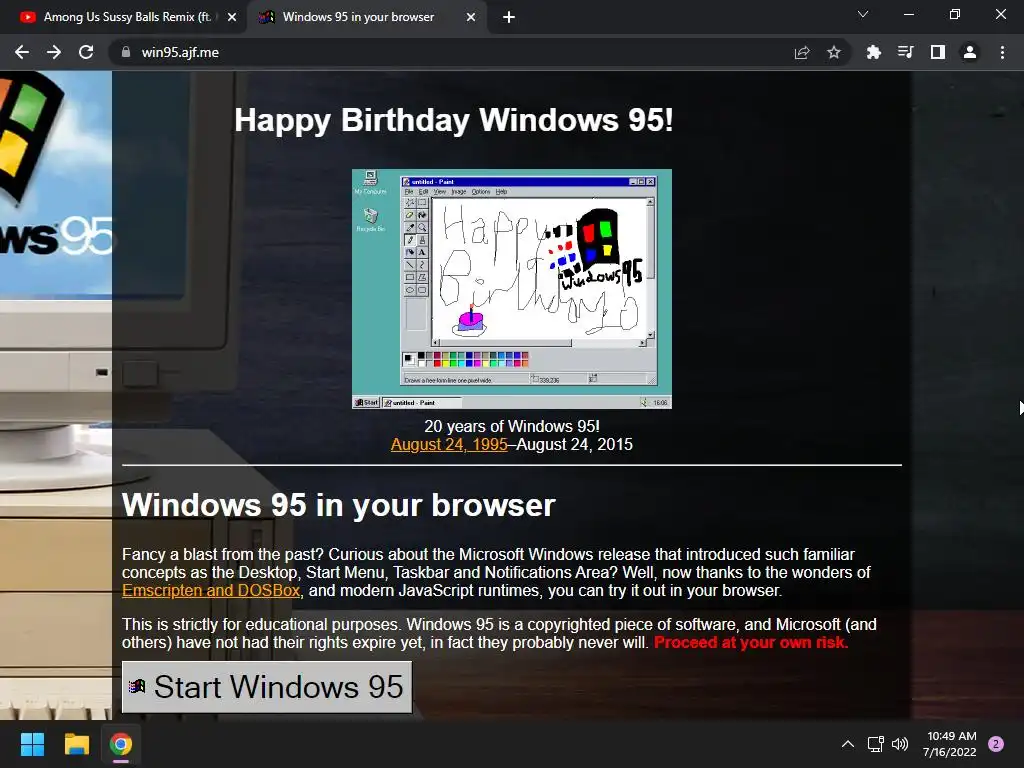Switch to the Among Us Sussy Balls Remix tab
The image size is (1024, 768).
click(128, 17)
